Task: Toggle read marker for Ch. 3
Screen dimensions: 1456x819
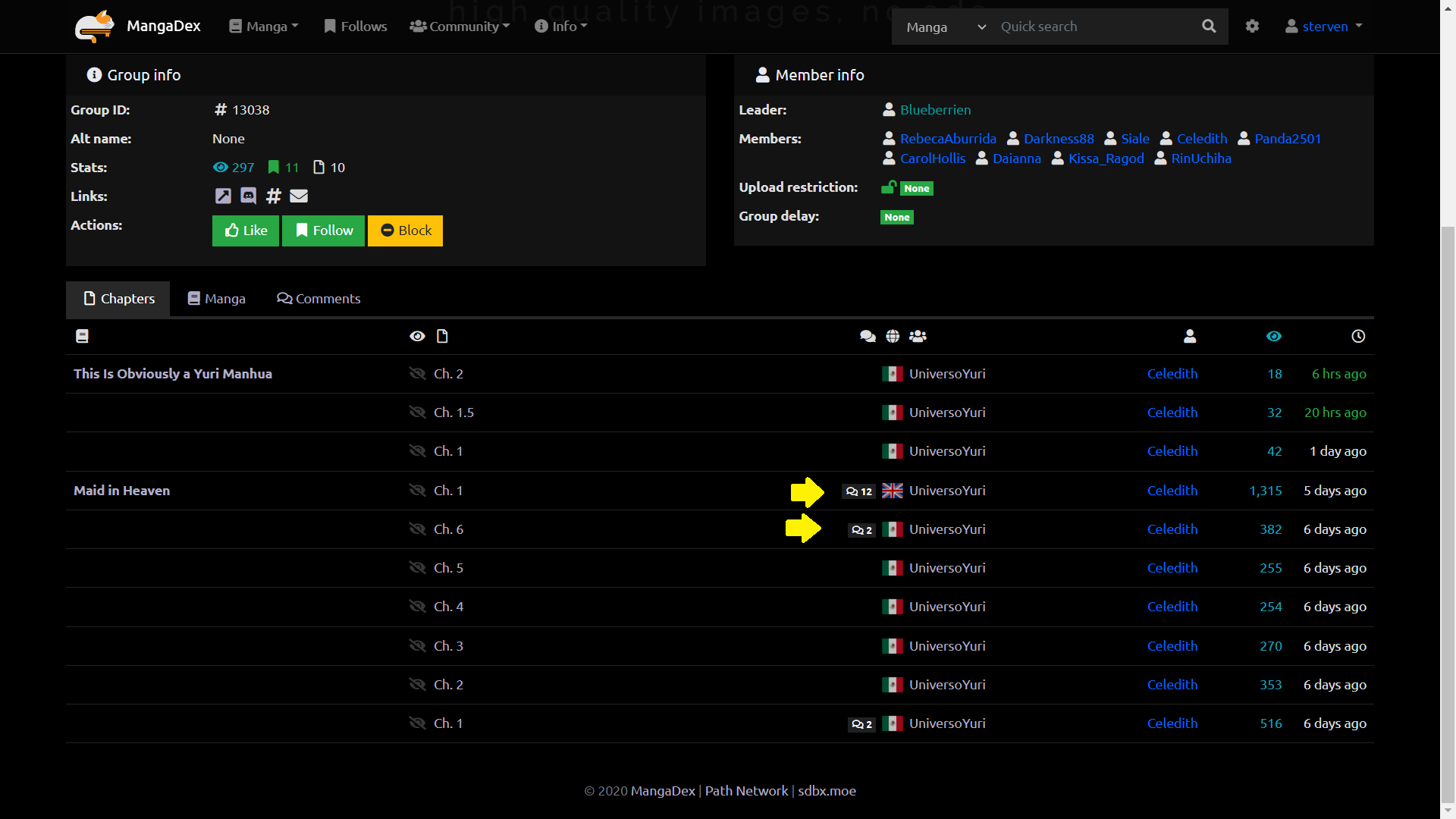Action: 417,646
